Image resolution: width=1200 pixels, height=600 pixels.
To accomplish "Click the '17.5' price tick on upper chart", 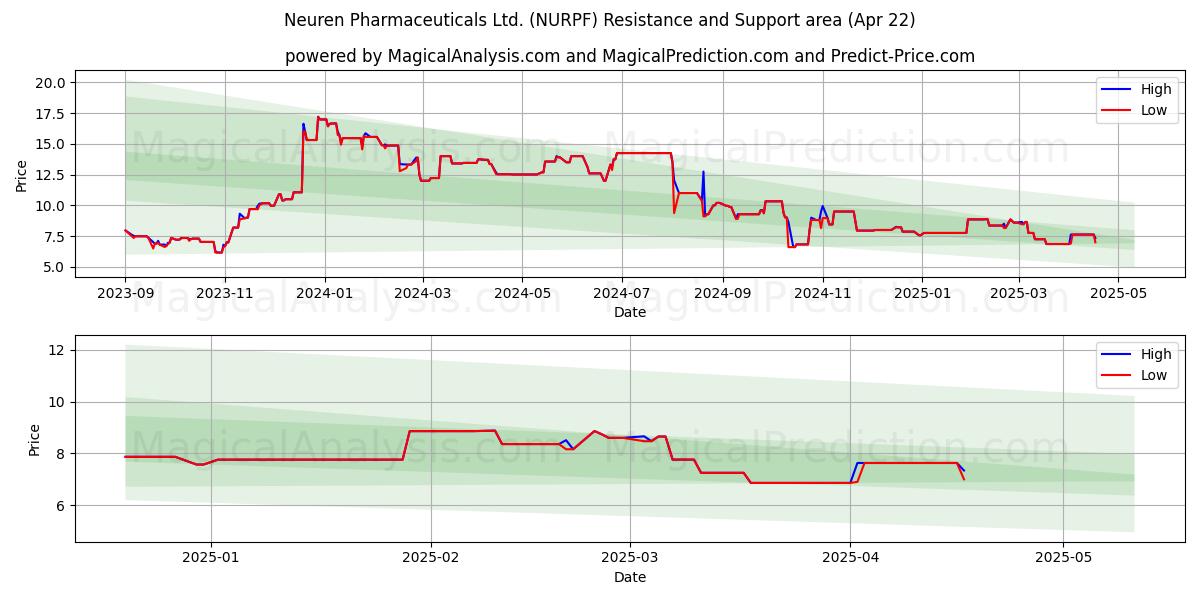I will (51, 114).
